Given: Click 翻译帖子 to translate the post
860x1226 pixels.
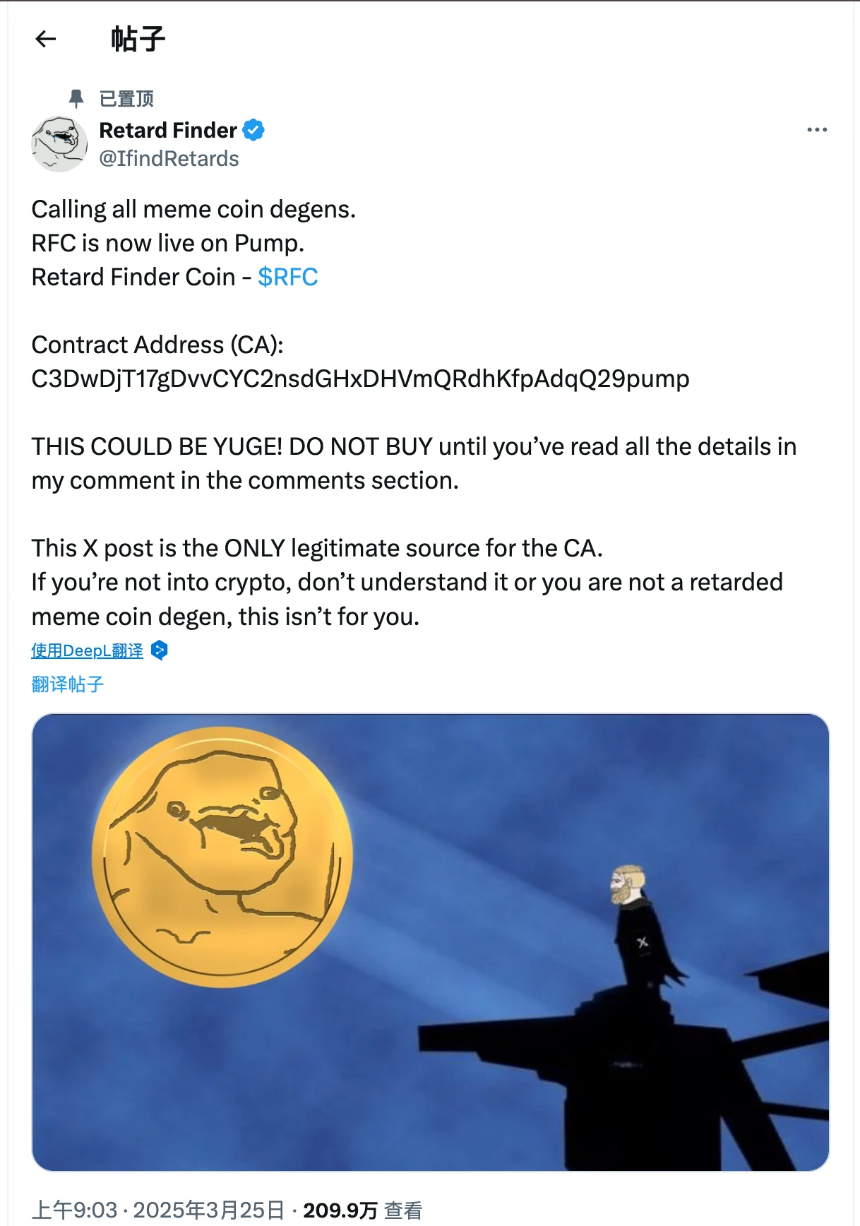Looking at the screenshot, I should point(68,685).
